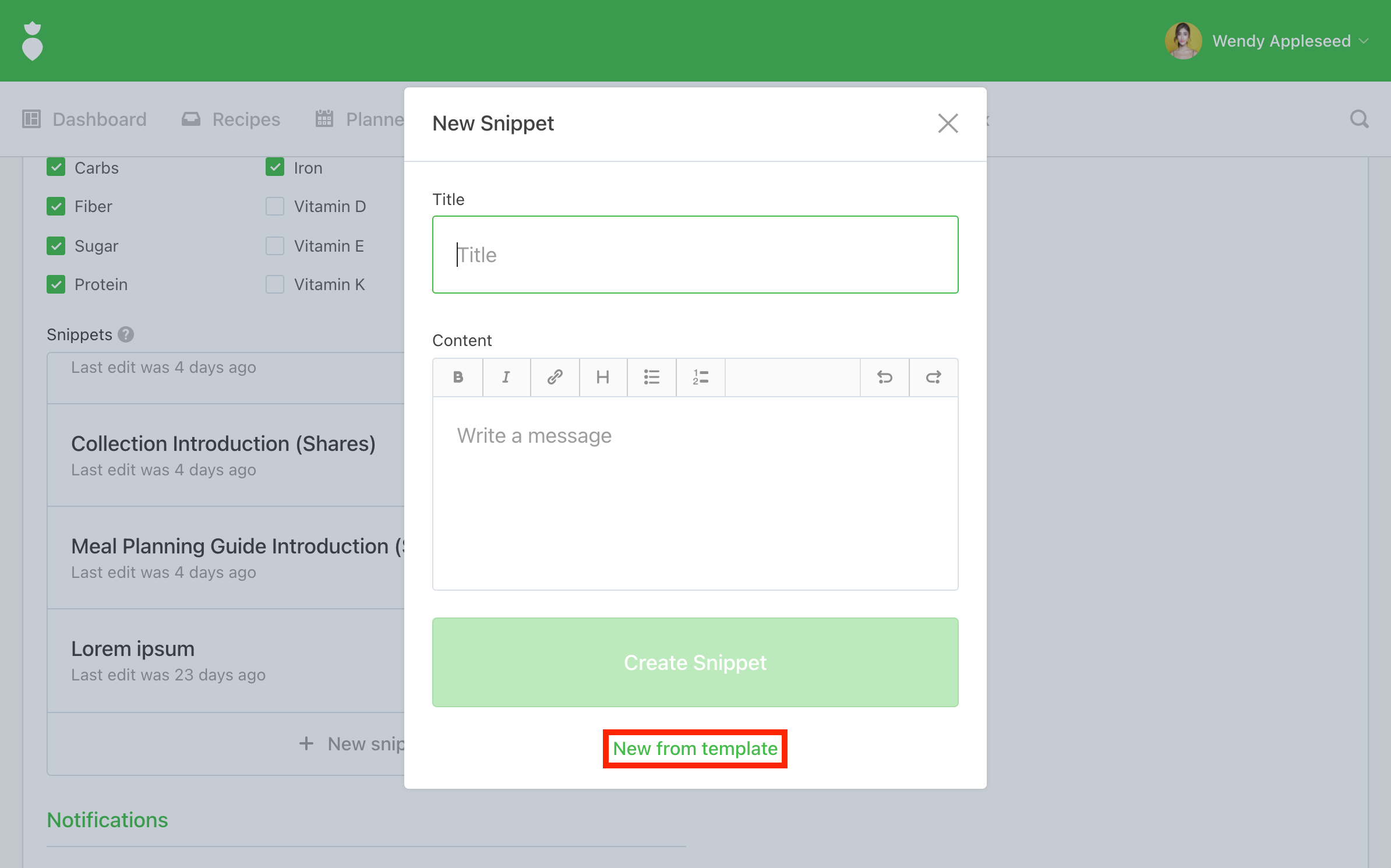Click the Bold formatting icon
The image size is (1391, 868).
click(x=458, y=377)
